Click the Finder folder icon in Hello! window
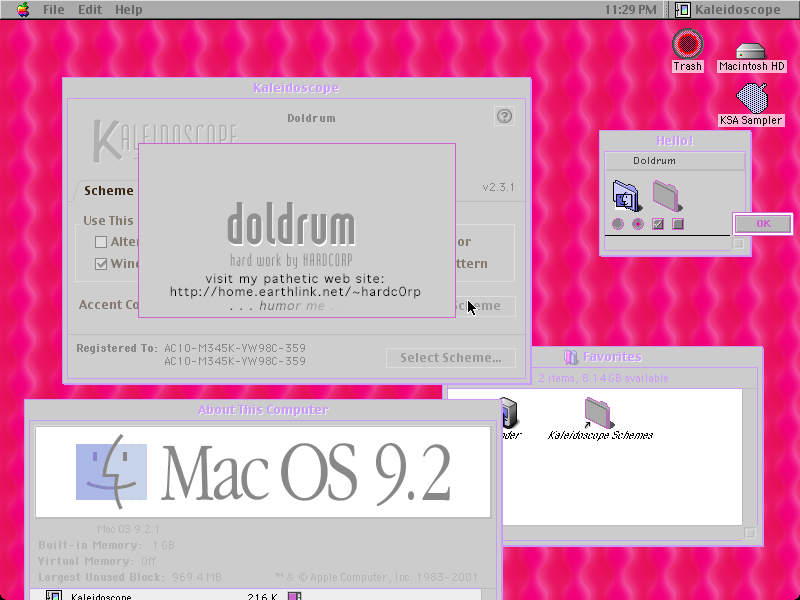 (627, 196)
